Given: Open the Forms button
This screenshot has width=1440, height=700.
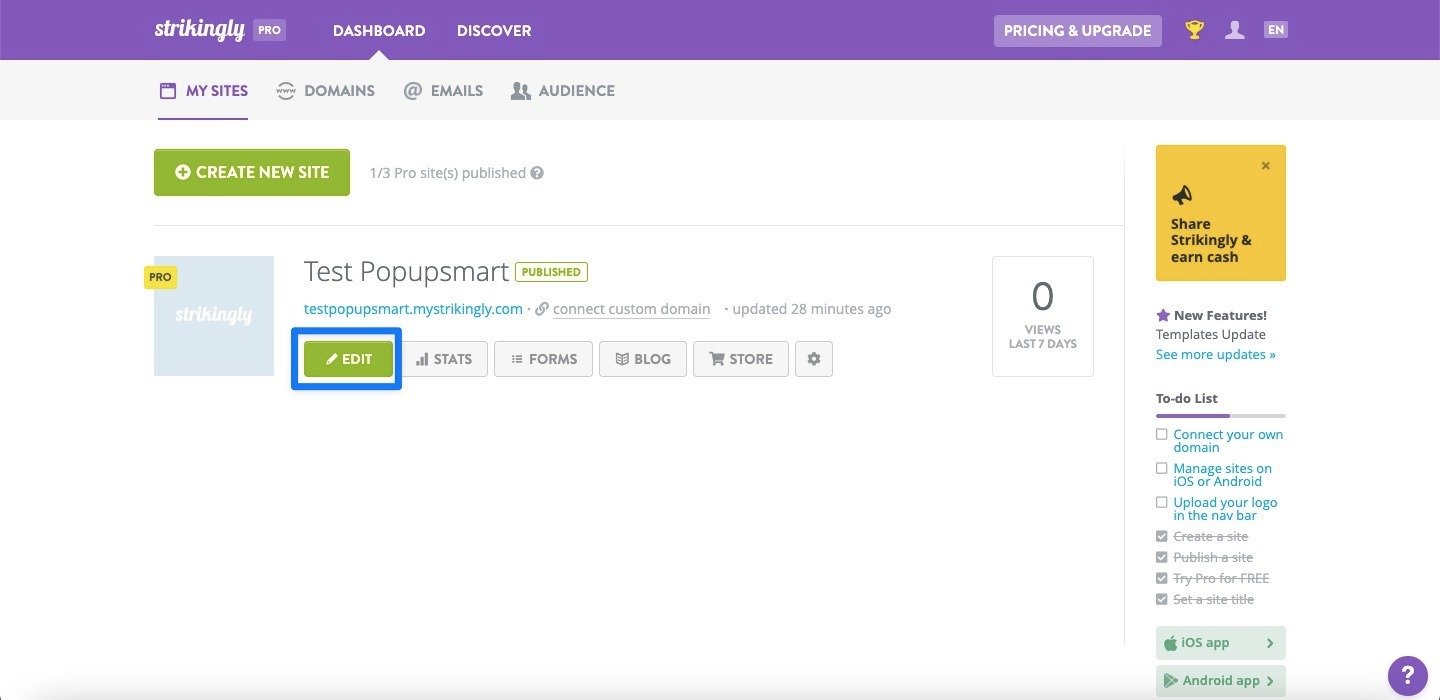Looking at the screenshot, I should point(543,359).
